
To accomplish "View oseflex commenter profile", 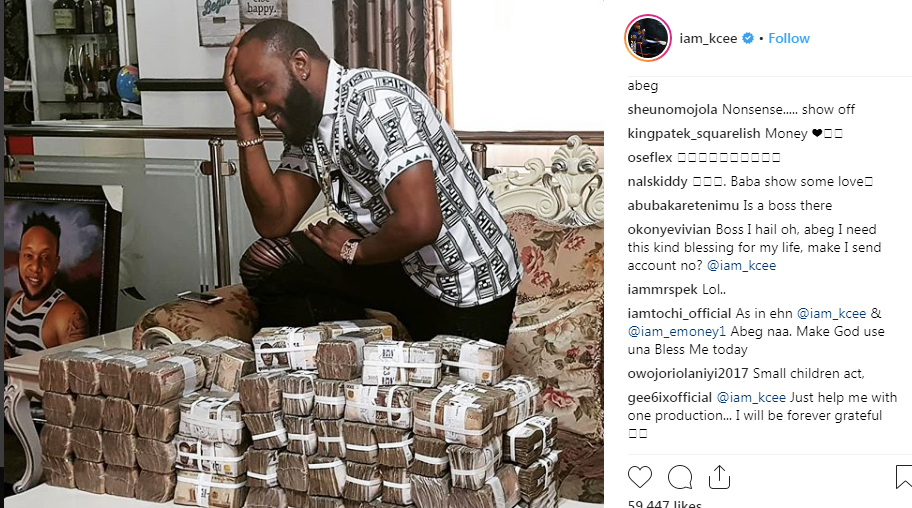I will pyautogui.click(x=650, y=158).
